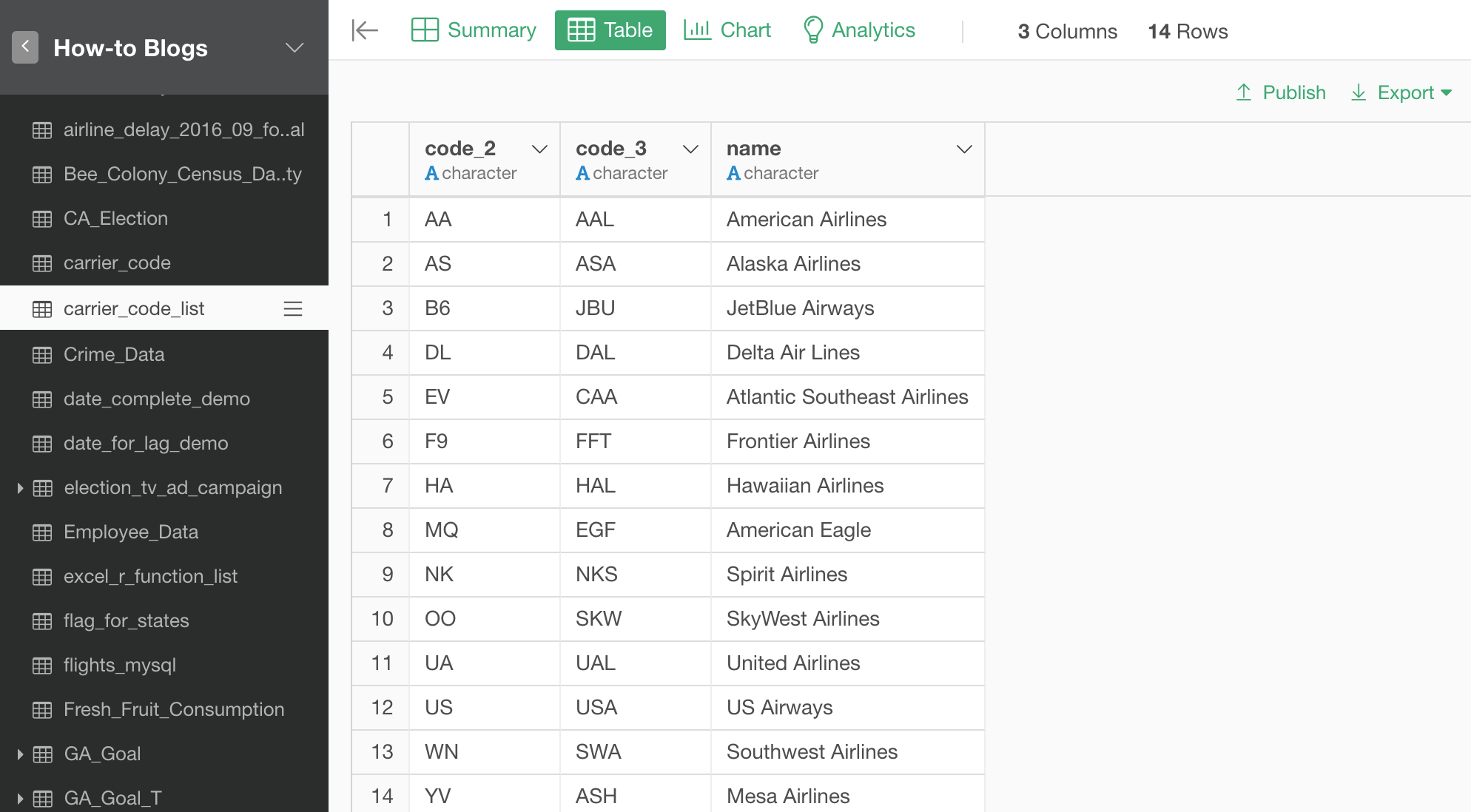
Task: Select the UA cell in code_2
Action: pos(485,663)
